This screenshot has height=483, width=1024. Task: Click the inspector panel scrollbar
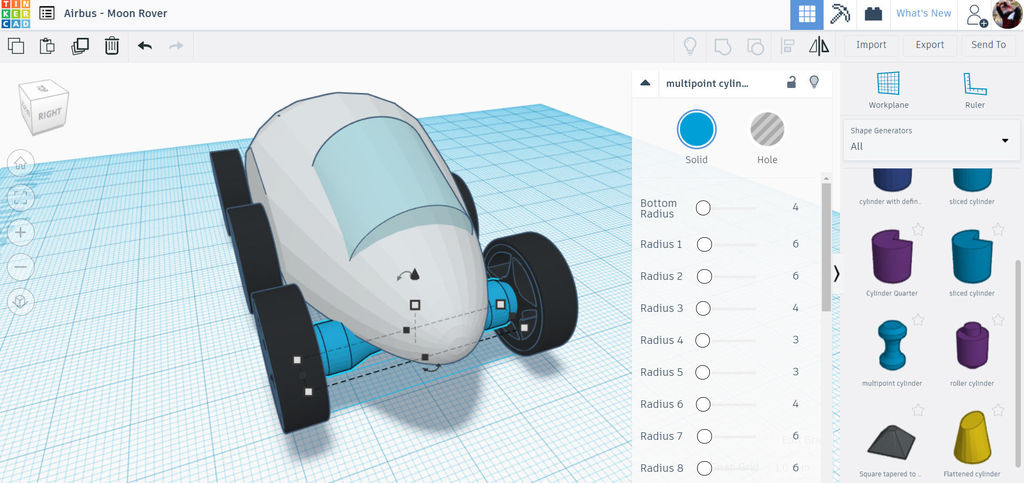(x=826, y=247)
